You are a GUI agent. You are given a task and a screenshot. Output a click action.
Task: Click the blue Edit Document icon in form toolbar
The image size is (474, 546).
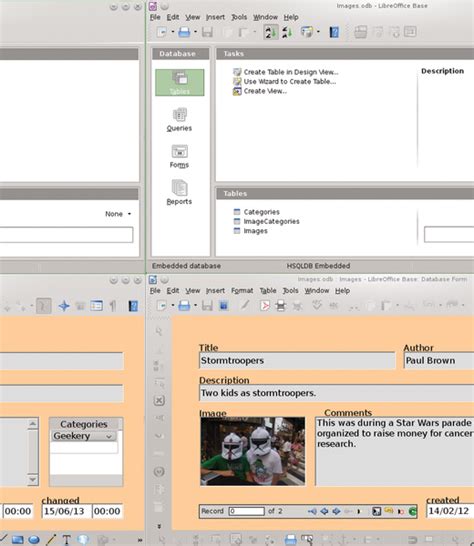pyautogui.click(x=224, y=306)
